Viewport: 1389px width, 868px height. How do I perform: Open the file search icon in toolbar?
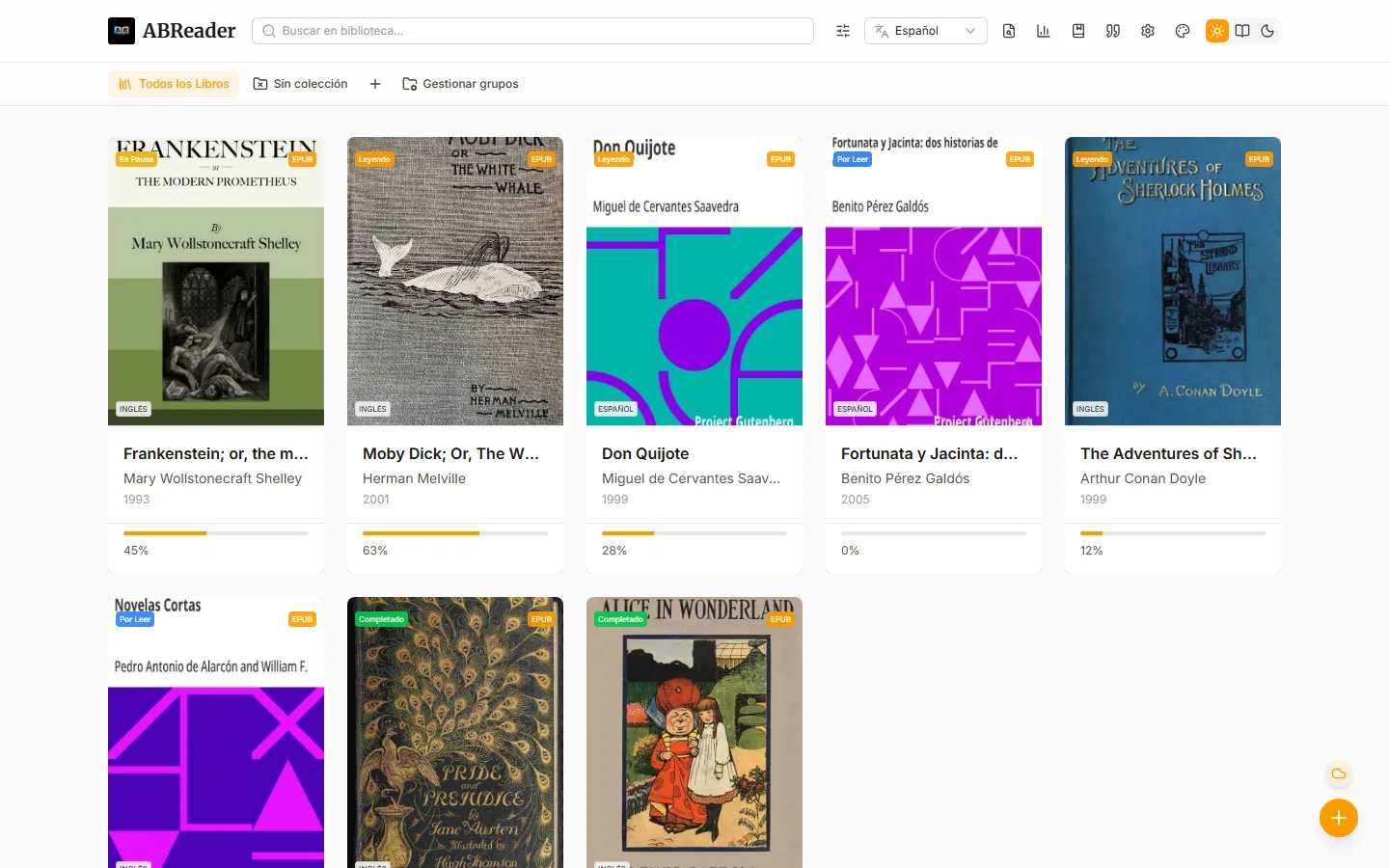[1009, 31]
